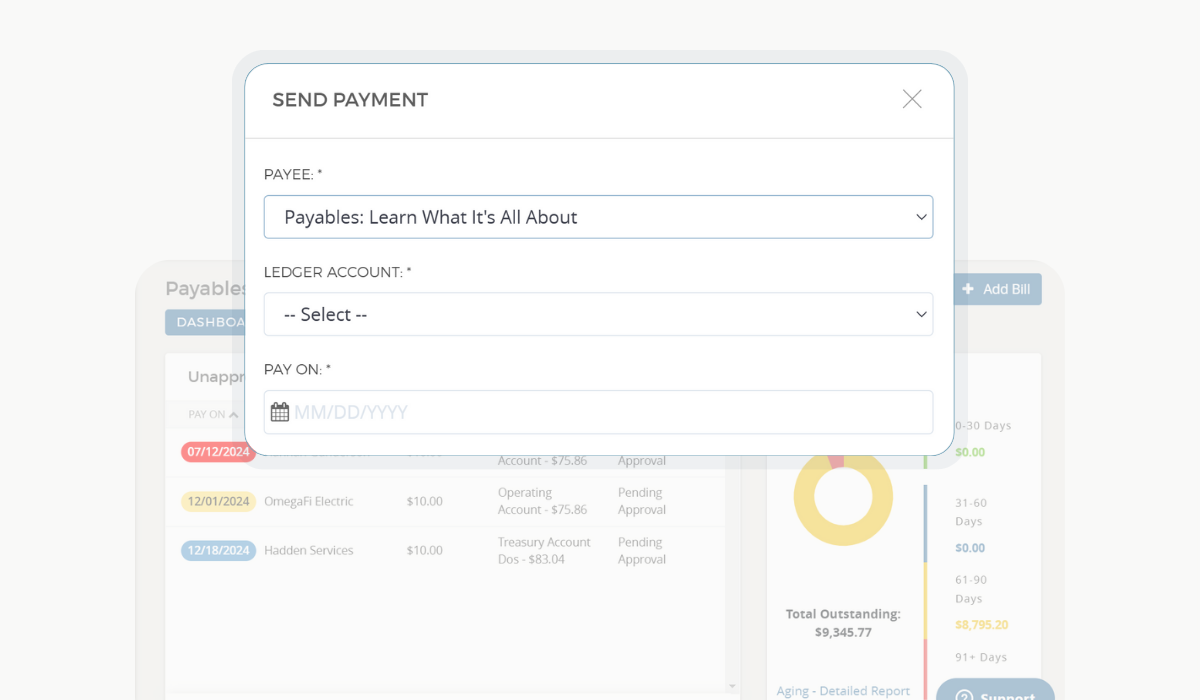1200x700 pixels.
Task: Click the yellow 61-90 Days chart segment
Action: coord(843,540)
